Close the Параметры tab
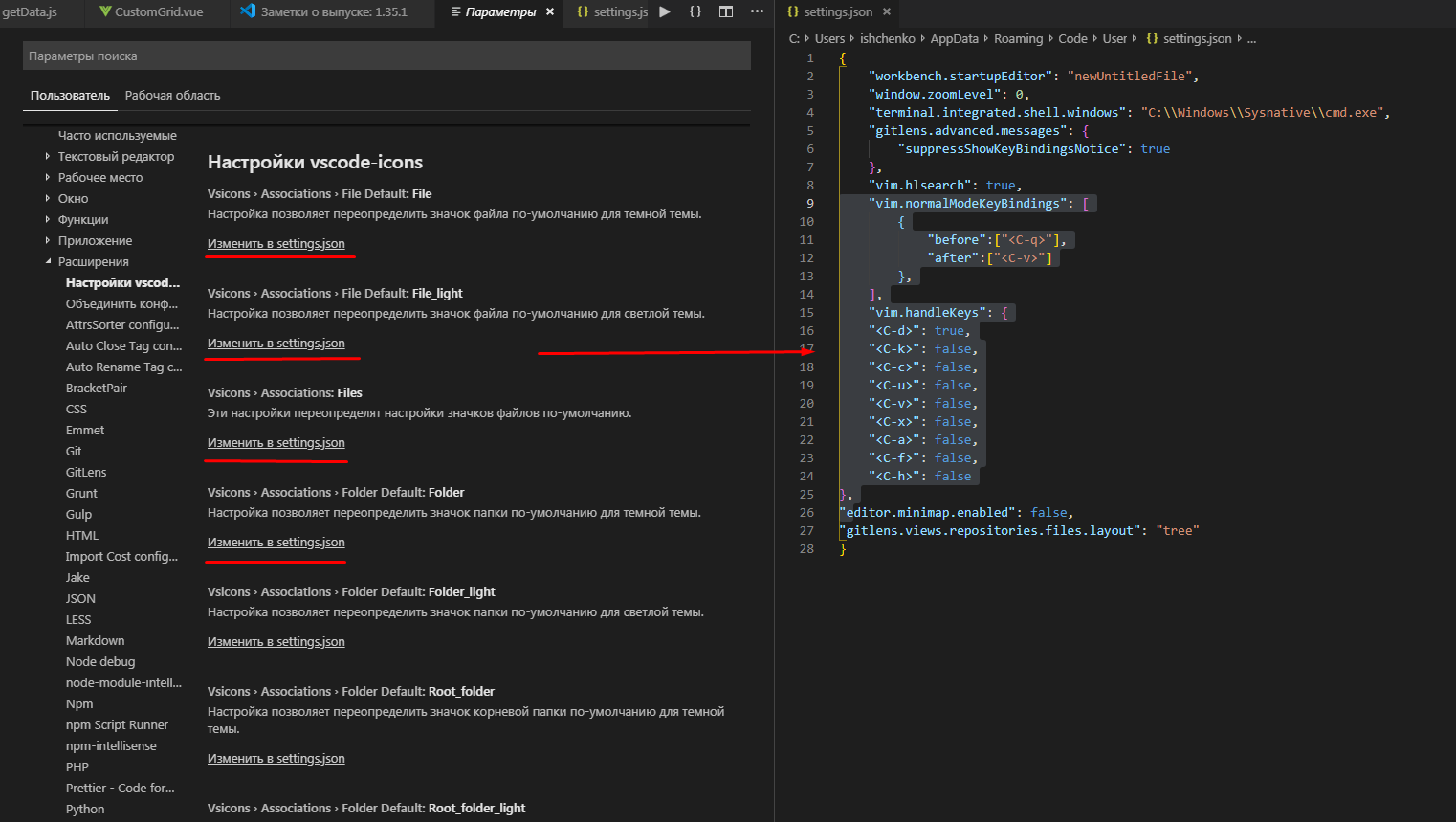Image resolution: width=1456 pixels, height=822 pixels. 550,11
